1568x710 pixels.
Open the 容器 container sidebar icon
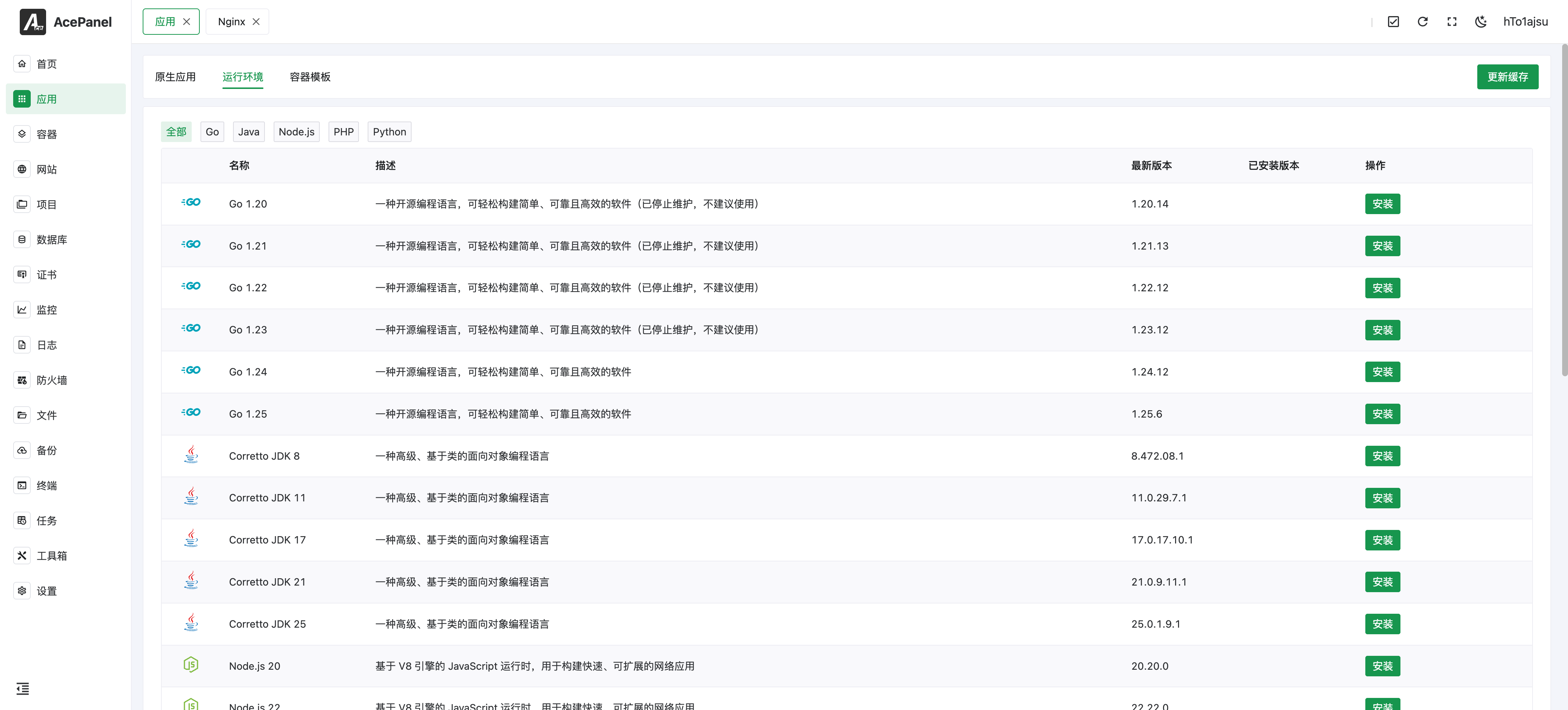(x=22, y=134)
